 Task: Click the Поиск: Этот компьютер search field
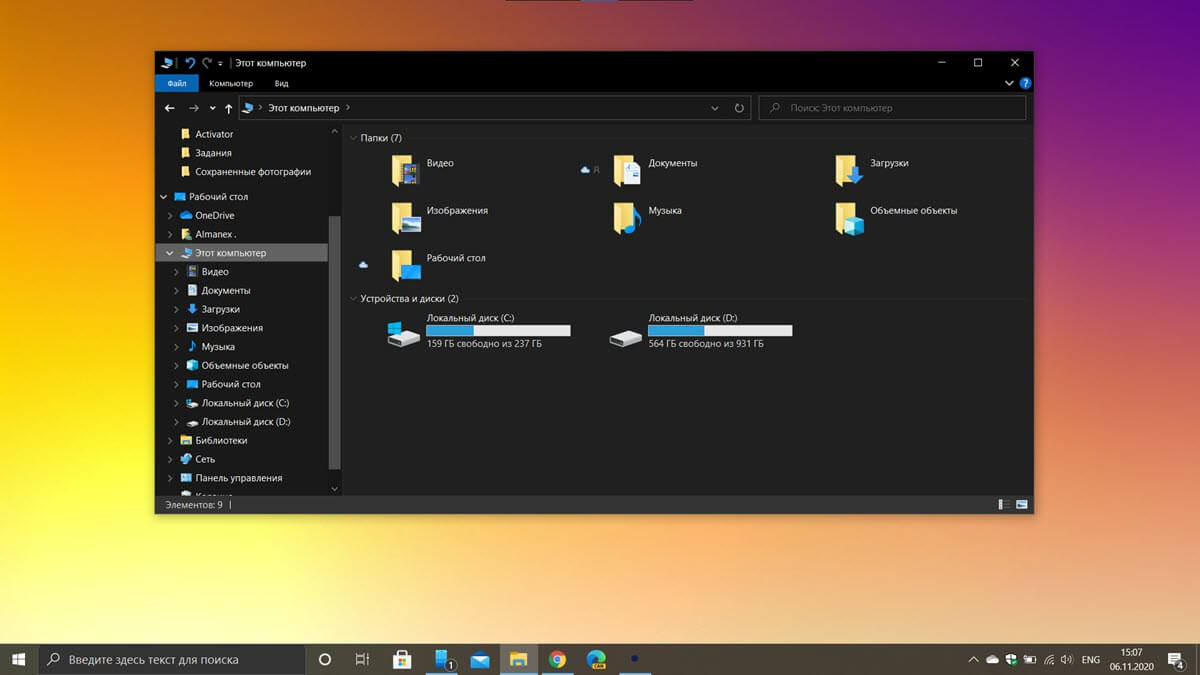(x=892, y=108)
